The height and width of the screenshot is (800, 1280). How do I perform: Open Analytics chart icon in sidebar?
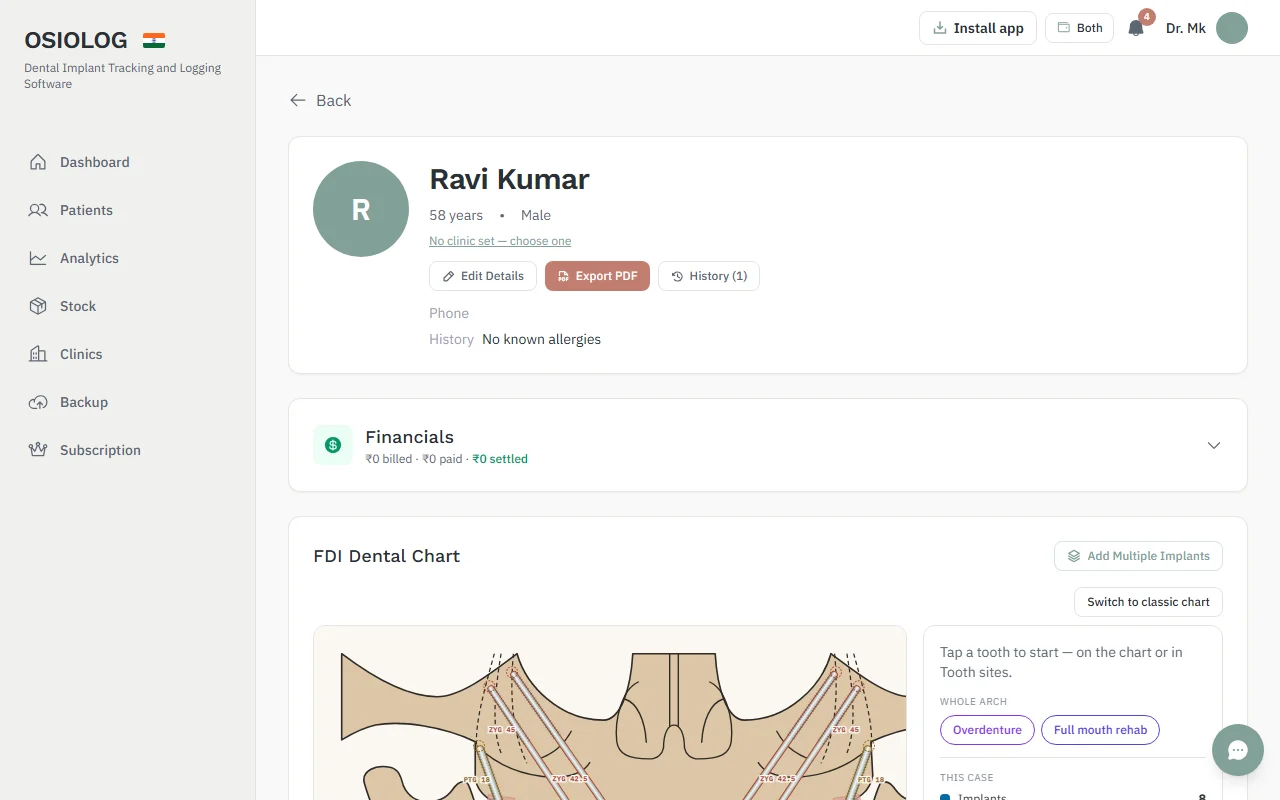point(38,258)
